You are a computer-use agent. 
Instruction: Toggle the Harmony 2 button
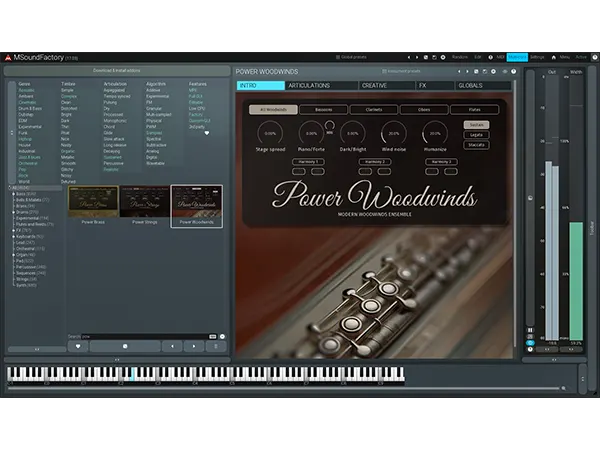click(375, 162)
